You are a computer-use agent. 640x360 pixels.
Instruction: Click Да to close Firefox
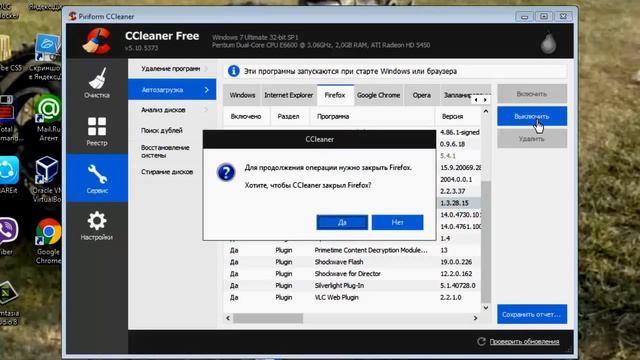click(342, 222)
